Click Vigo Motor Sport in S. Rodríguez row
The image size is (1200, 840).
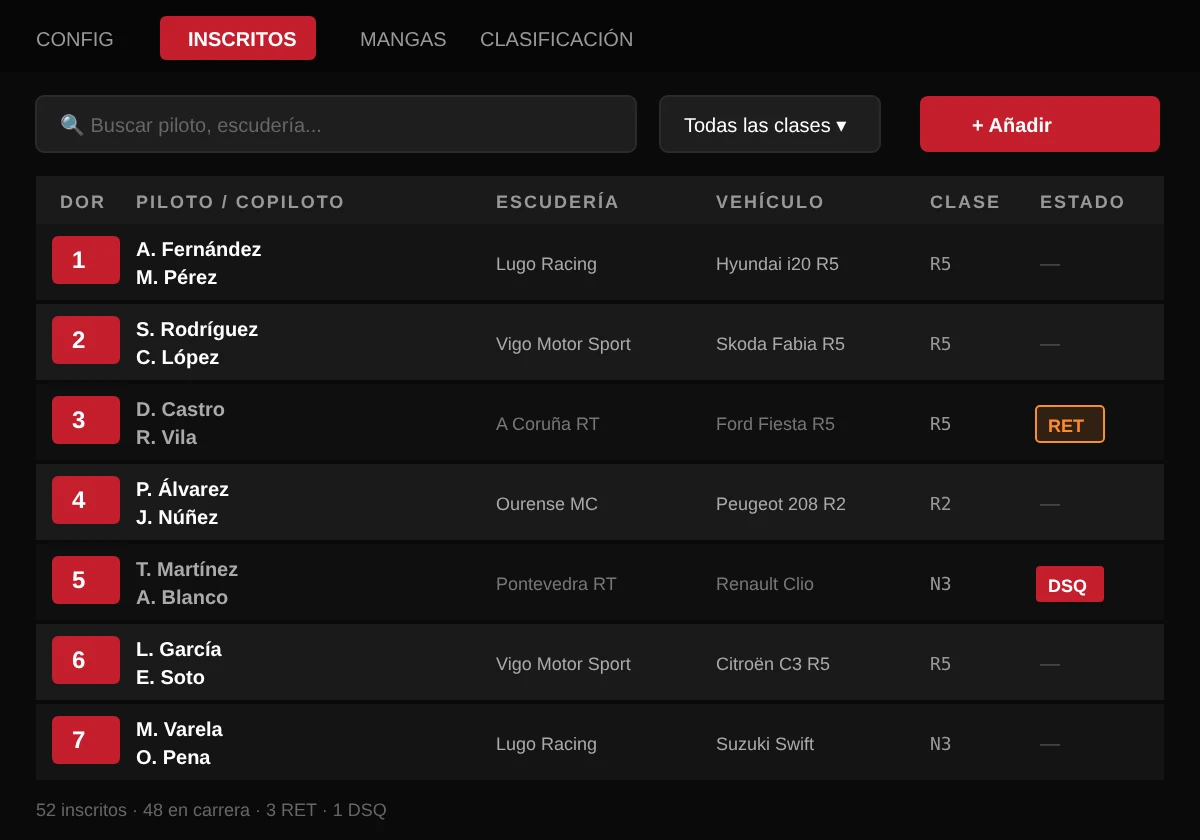pos(563,344)
